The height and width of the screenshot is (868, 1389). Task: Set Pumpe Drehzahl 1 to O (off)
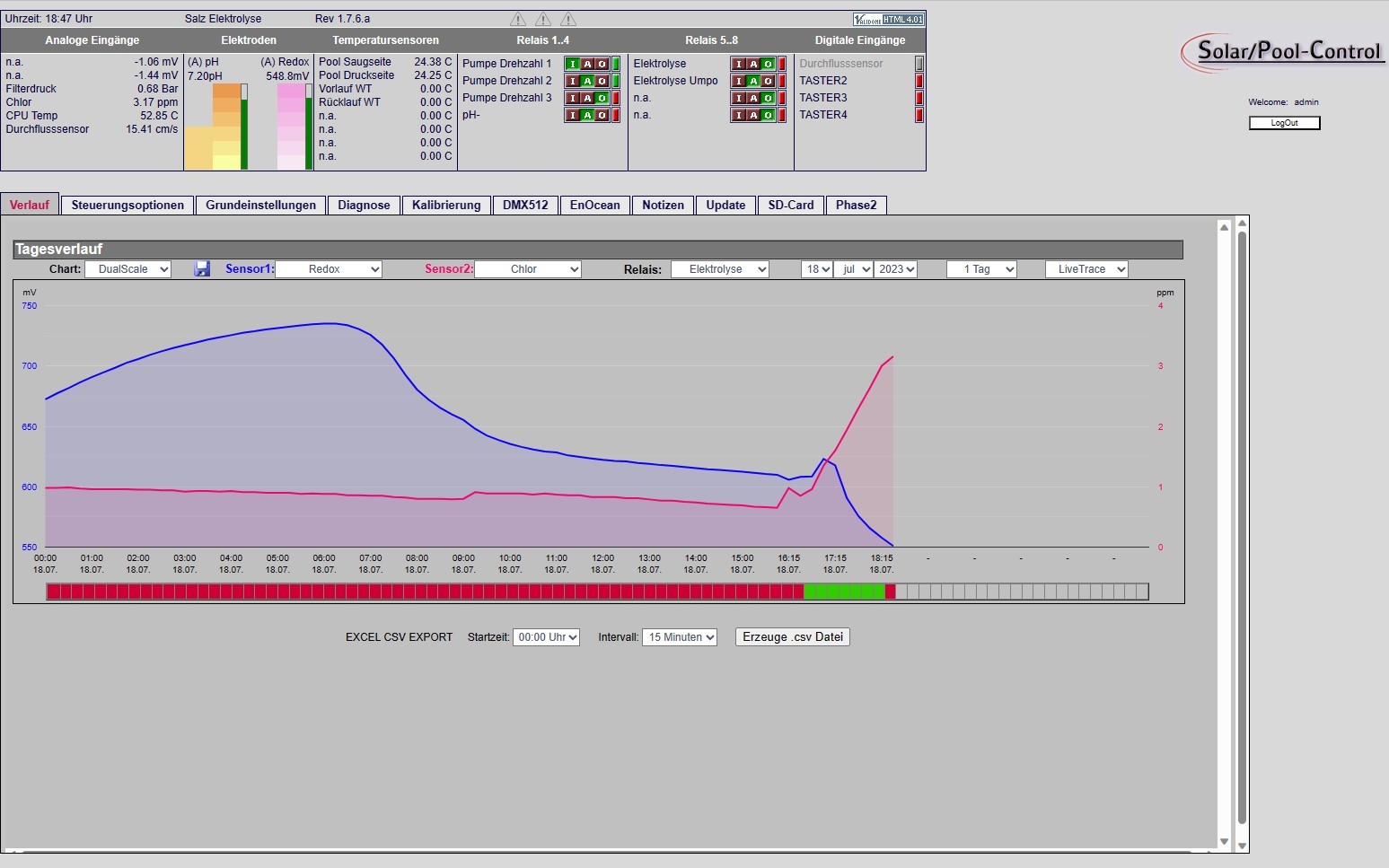602,64
